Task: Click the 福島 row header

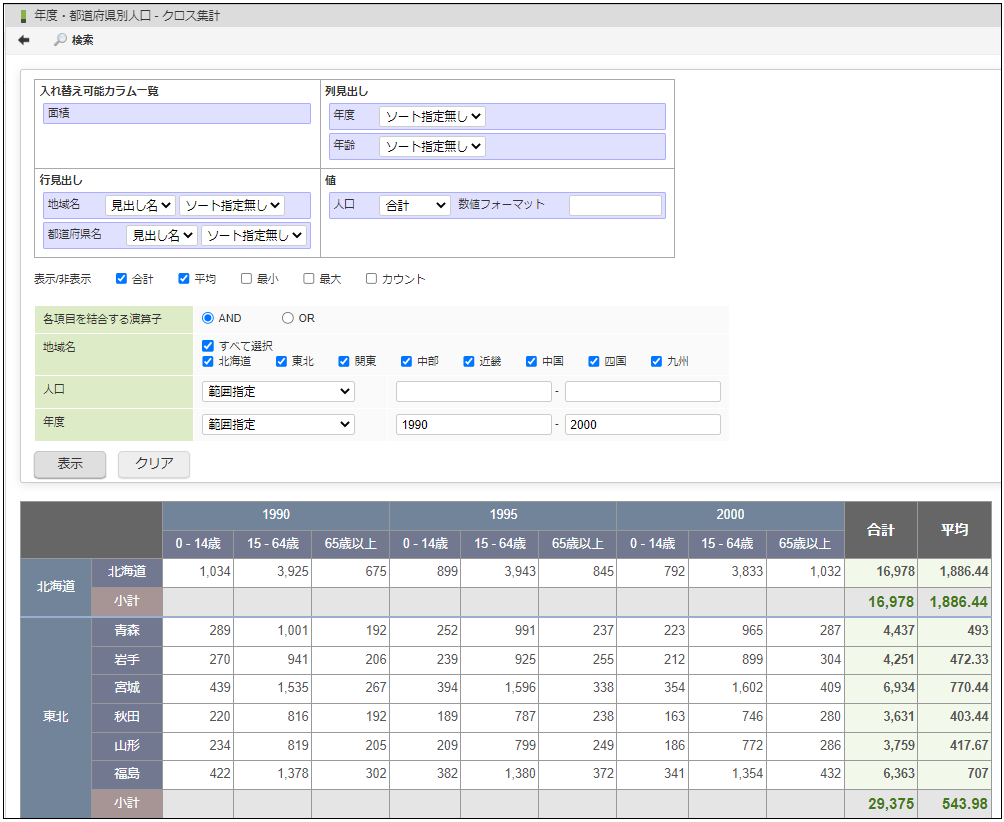Action: [x=127, y=773]
